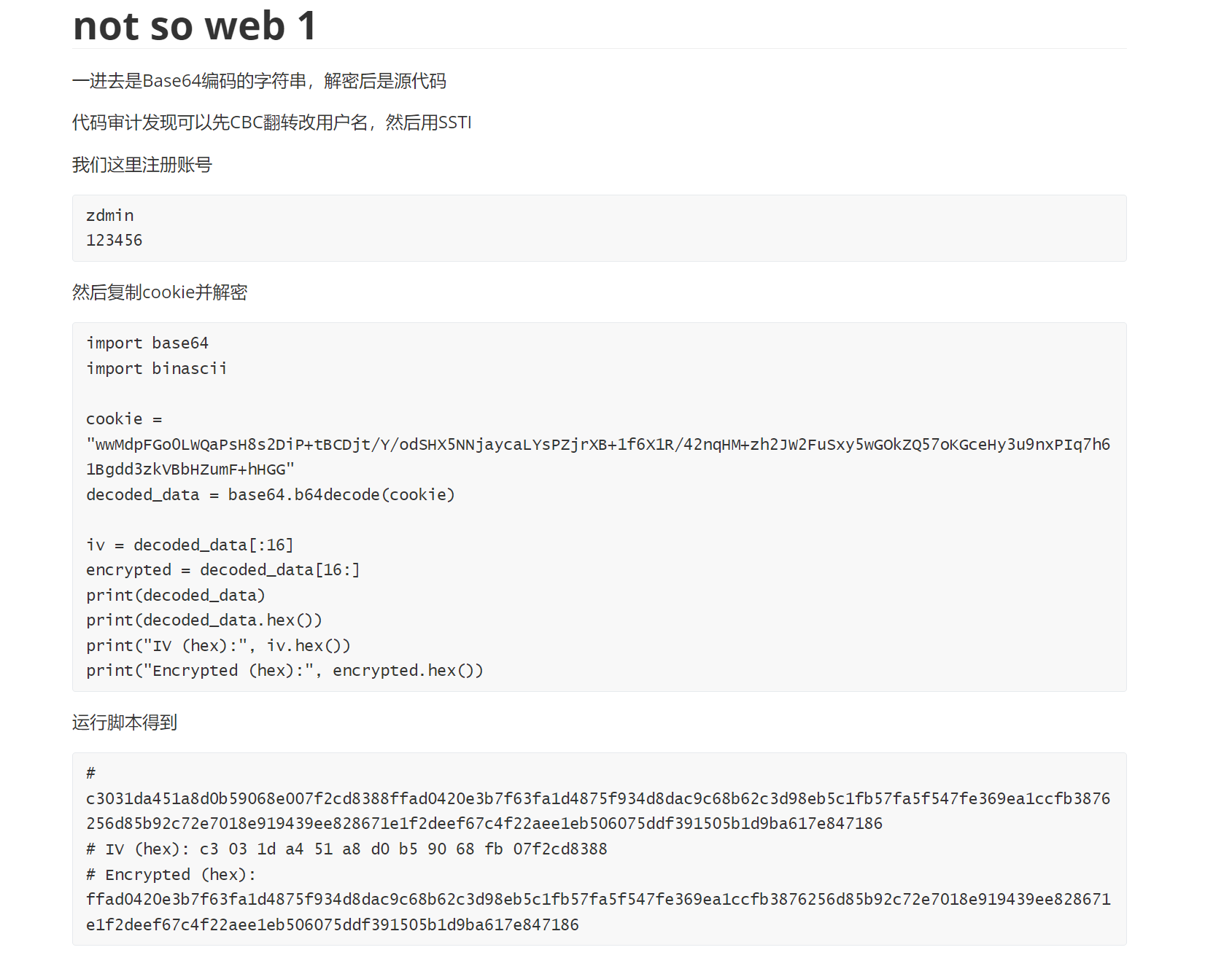1232x958 pixels.
Task: Click the paragraph mentioning Base64编码的字符串
Action: (x=259, y=81)
